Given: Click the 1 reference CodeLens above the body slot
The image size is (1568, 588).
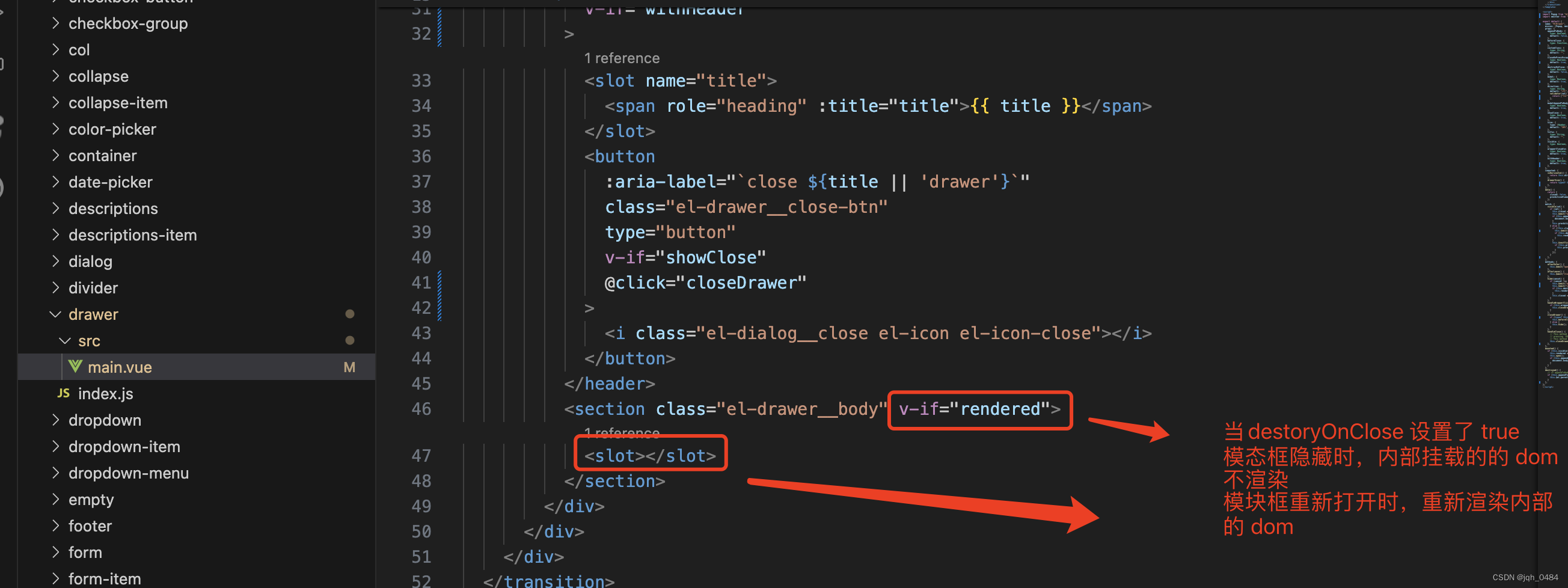Looking at the screenshot, I should (622, 432).
